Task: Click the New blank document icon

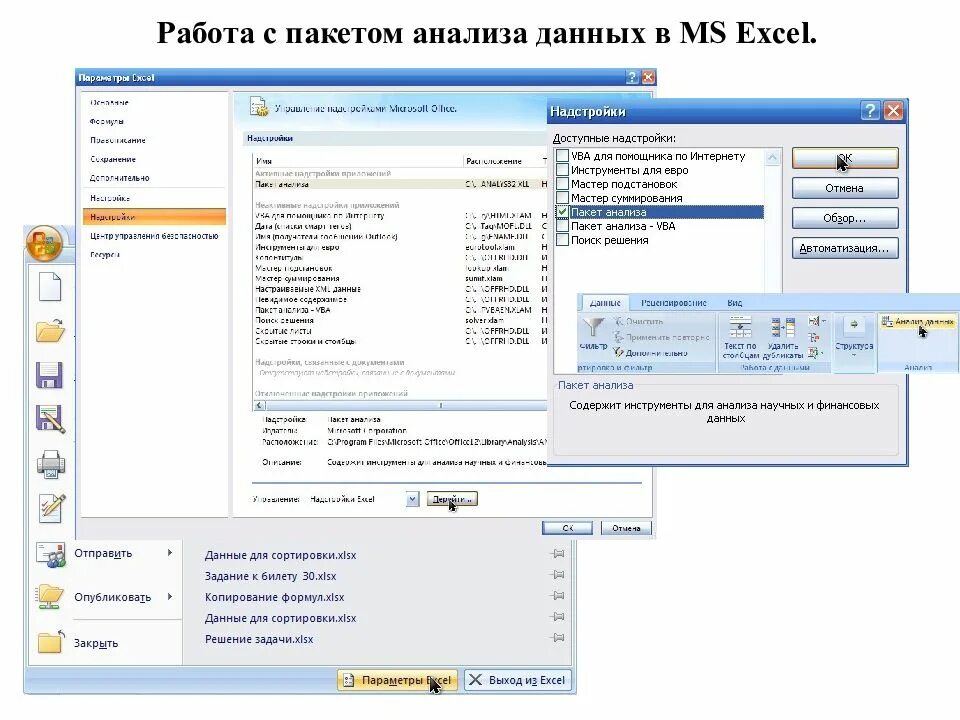Action: click(x=50, y=287)
